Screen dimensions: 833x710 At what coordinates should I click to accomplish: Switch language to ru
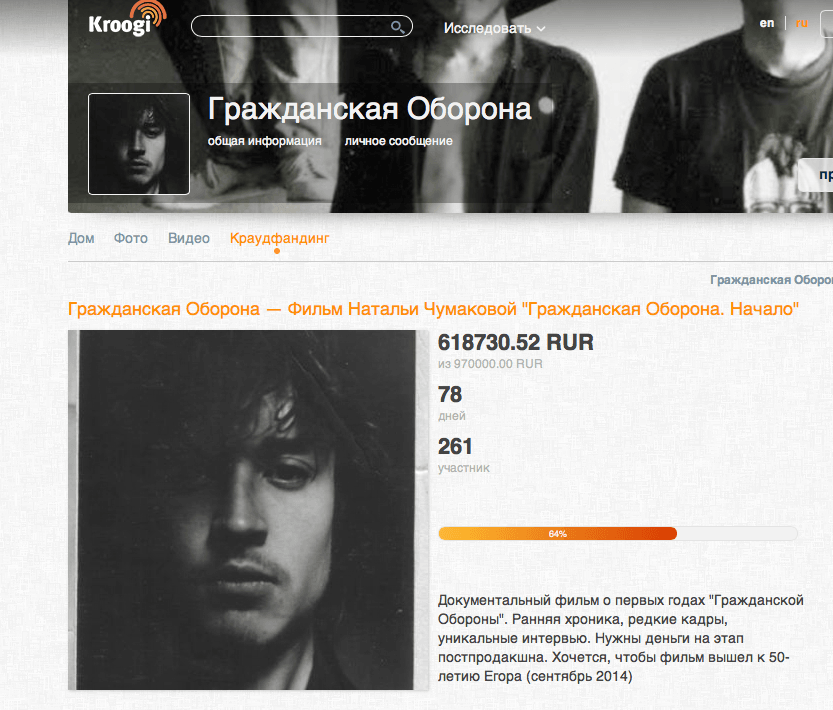click(x=801, y=23)
